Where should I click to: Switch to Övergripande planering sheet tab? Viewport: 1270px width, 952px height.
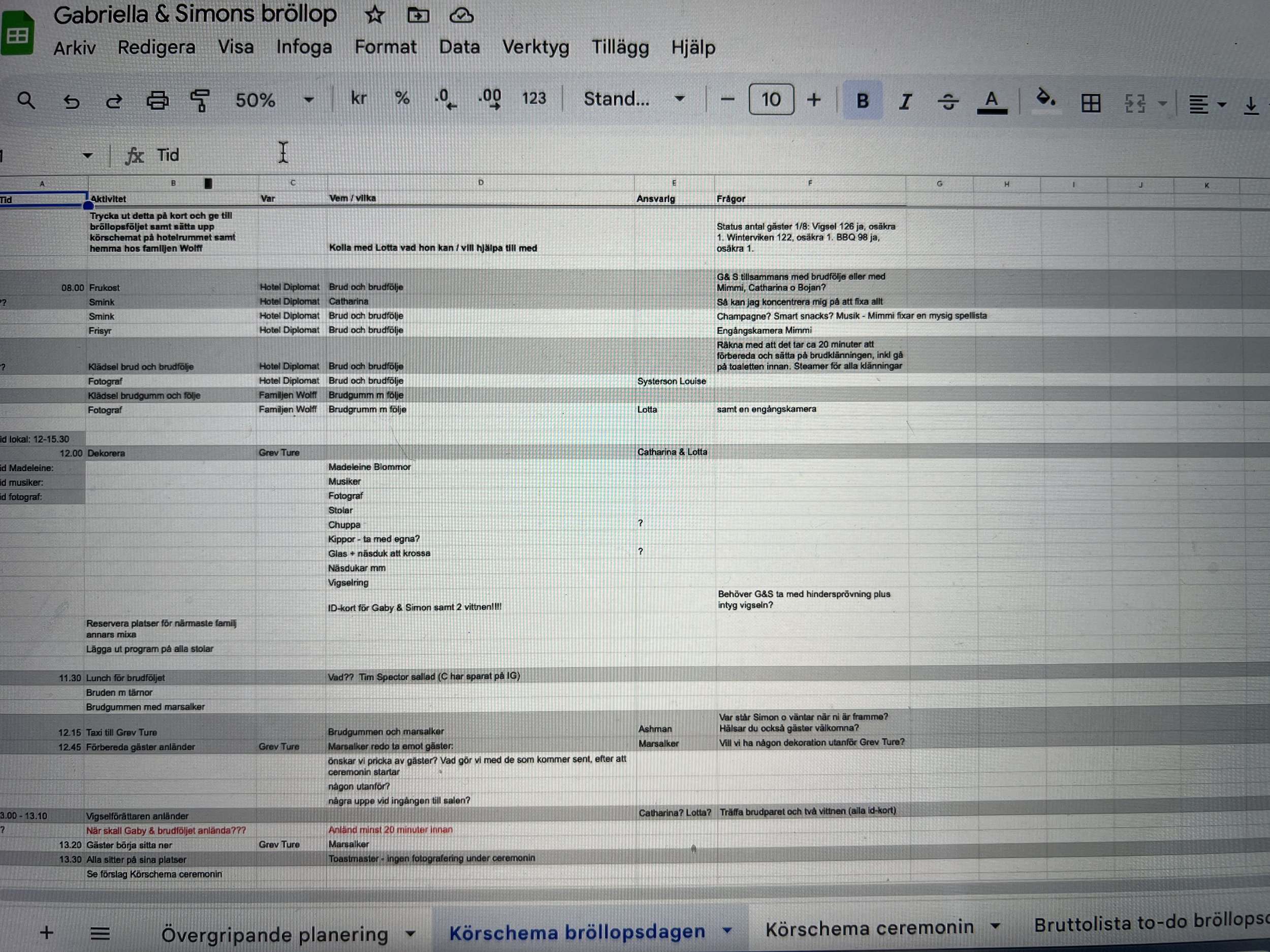[274, 934]
